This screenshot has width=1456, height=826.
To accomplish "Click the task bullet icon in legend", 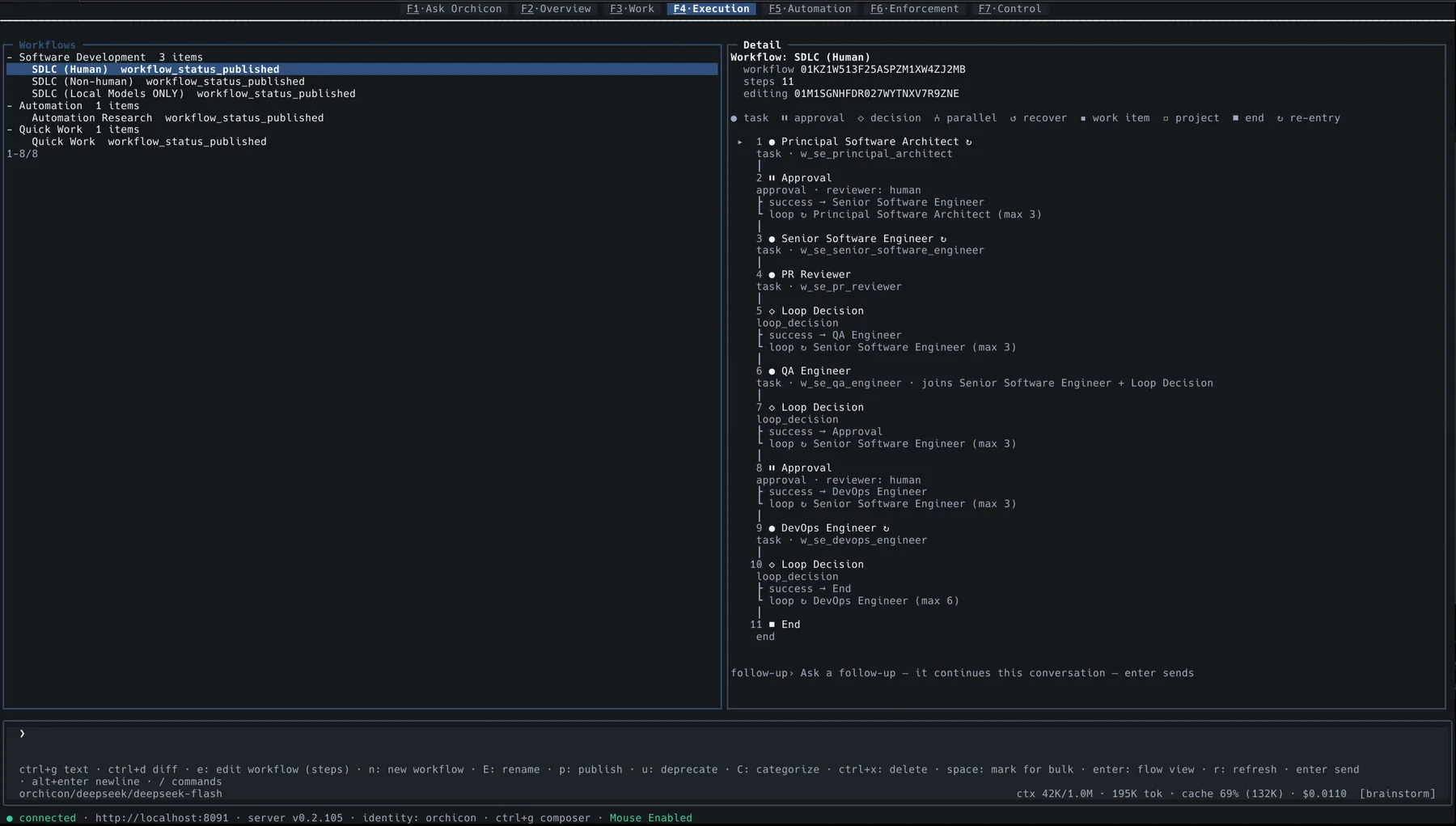I will click(734, 118).
